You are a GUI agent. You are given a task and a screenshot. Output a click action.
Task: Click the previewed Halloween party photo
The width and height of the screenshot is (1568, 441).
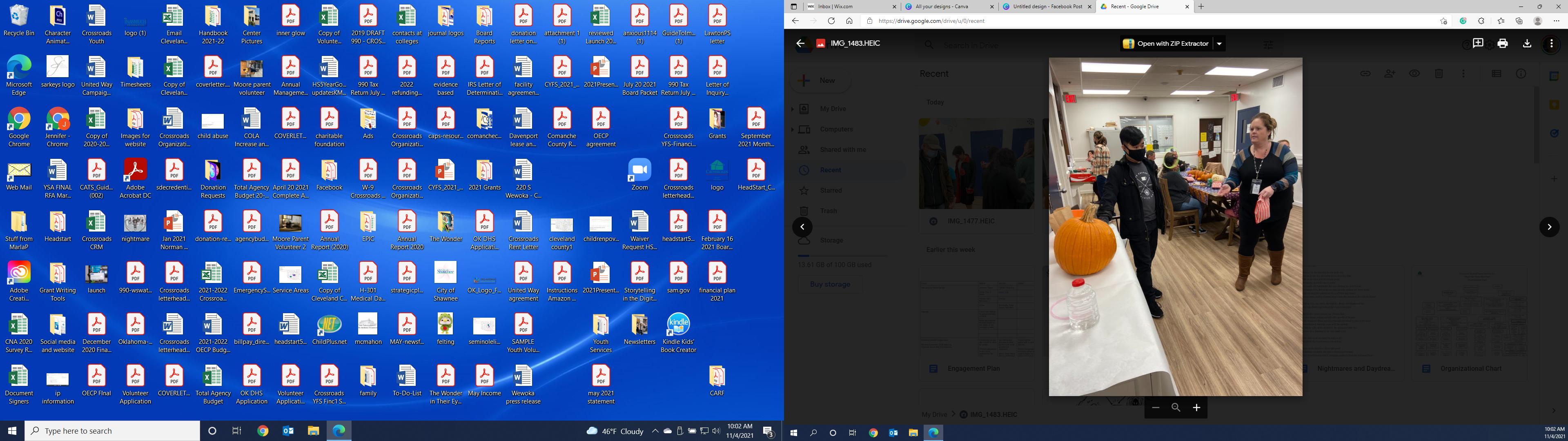[x=1176, y=227]
